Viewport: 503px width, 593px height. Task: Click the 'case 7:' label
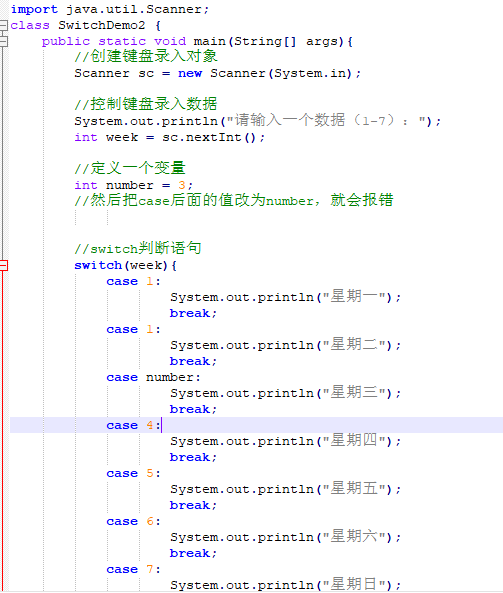(x=134, y=569)
